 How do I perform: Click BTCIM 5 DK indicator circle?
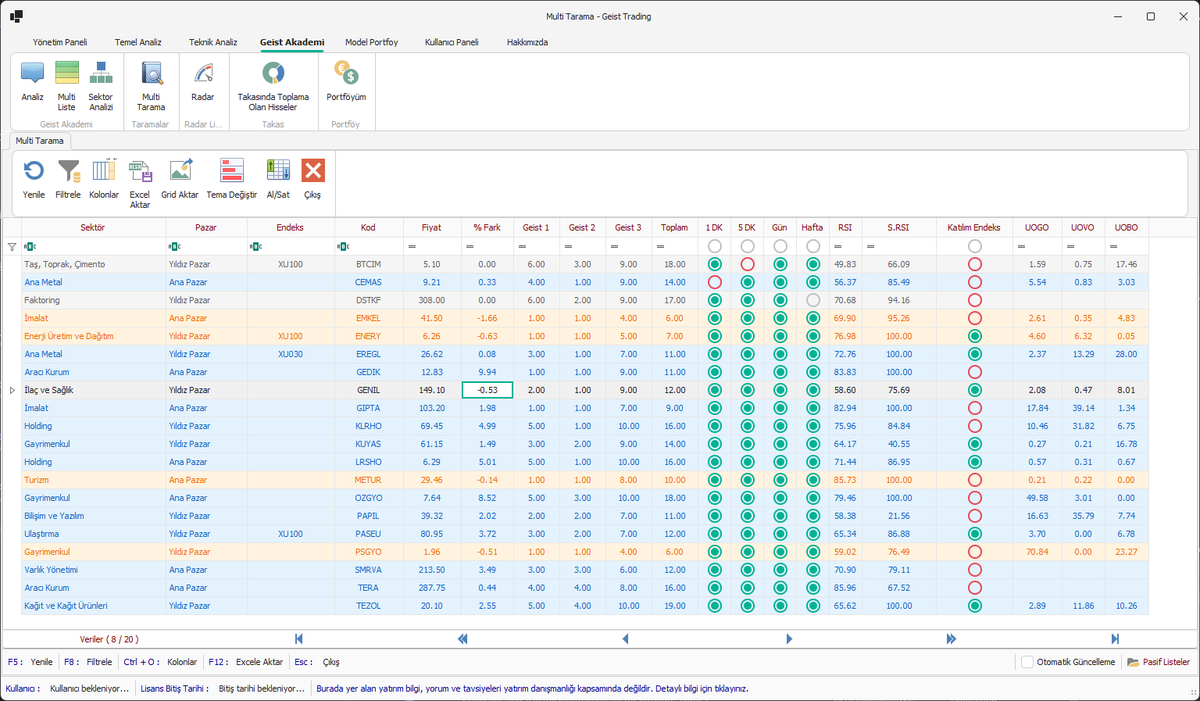[x=747, y=264]
